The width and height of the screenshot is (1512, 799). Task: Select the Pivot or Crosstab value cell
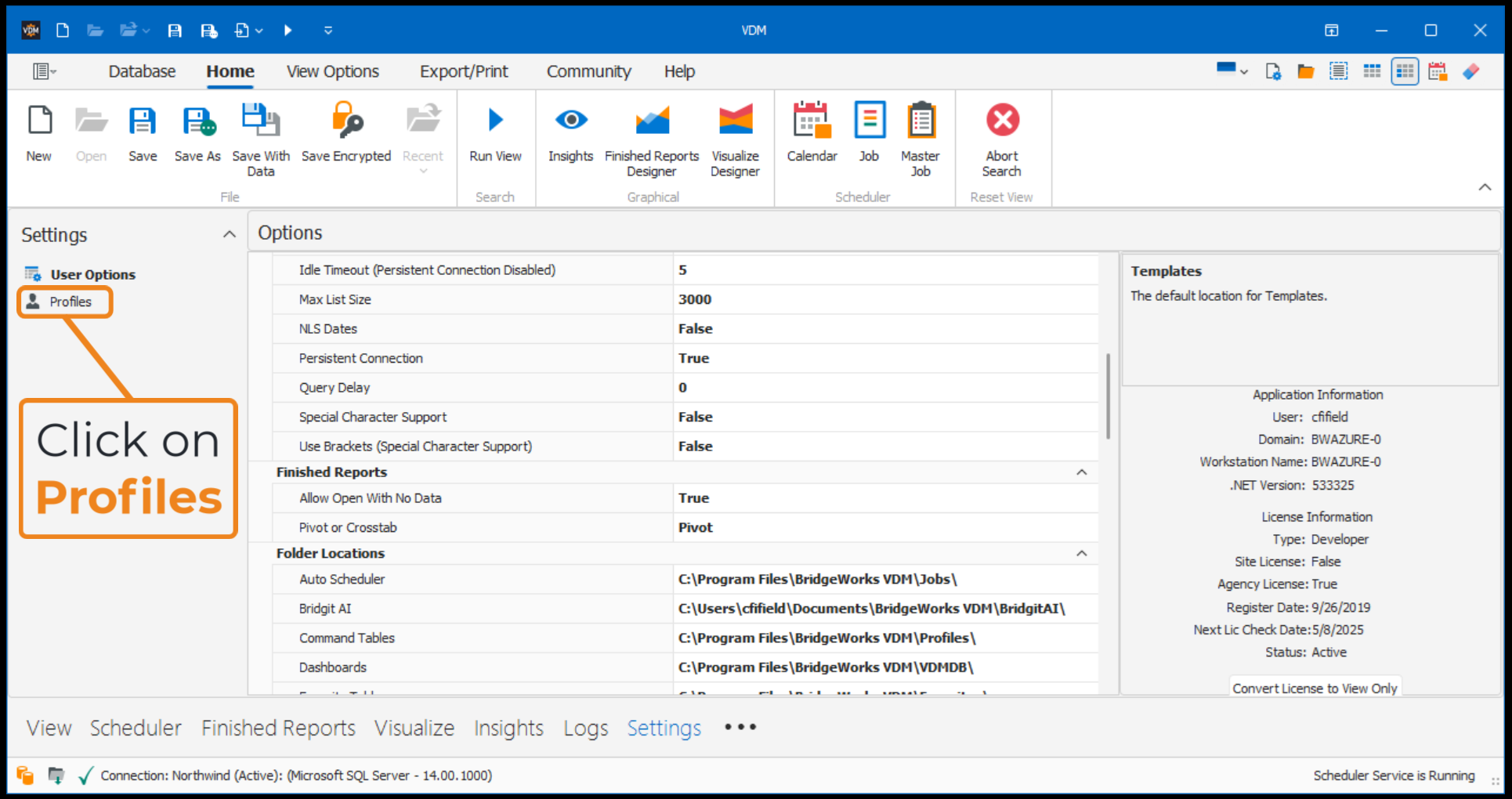pyautogui.click(x=885, y=527)
